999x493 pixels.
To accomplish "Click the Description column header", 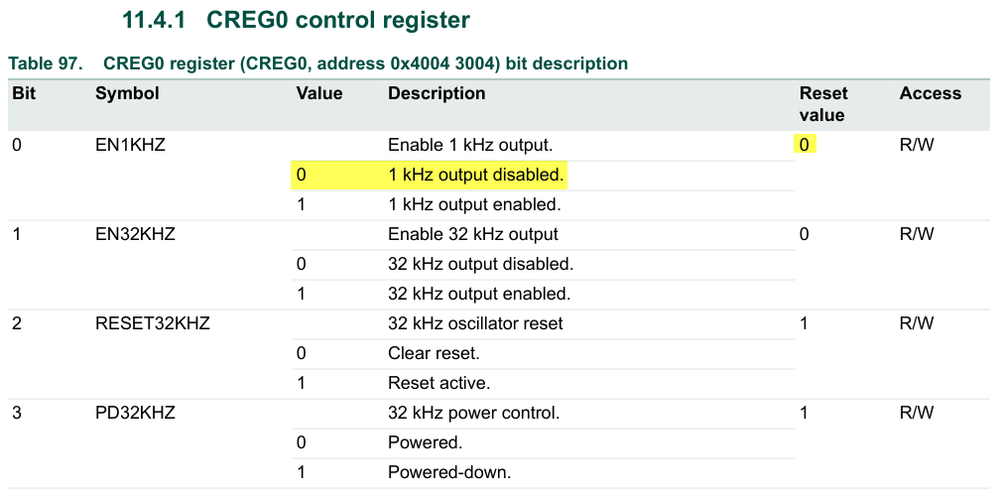I will click(436, 94).
